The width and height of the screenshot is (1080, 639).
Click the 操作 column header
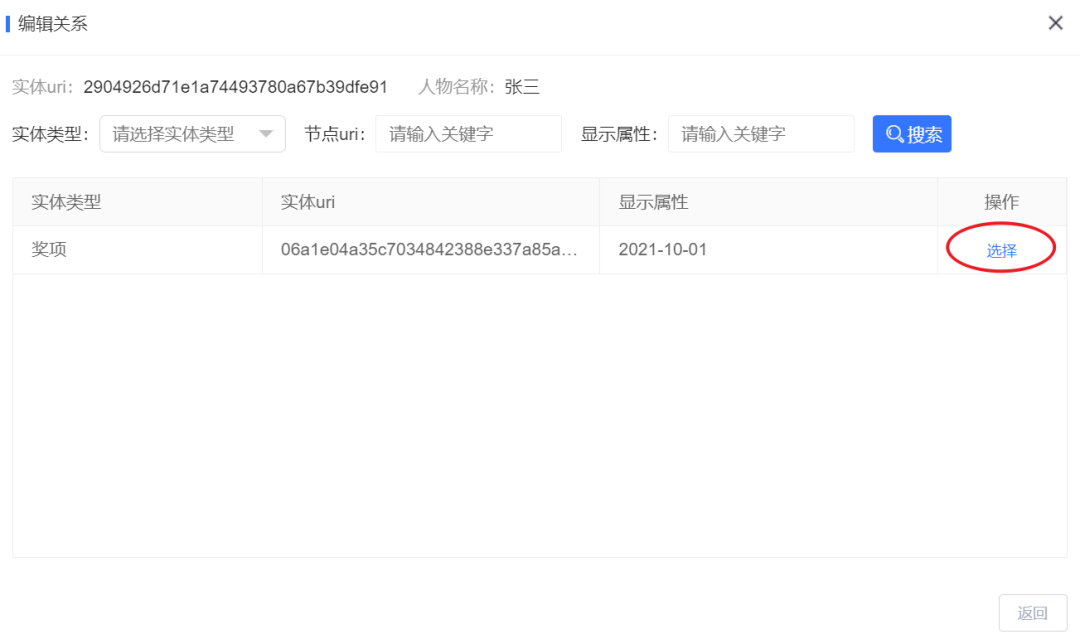(x=1003, y=201)
